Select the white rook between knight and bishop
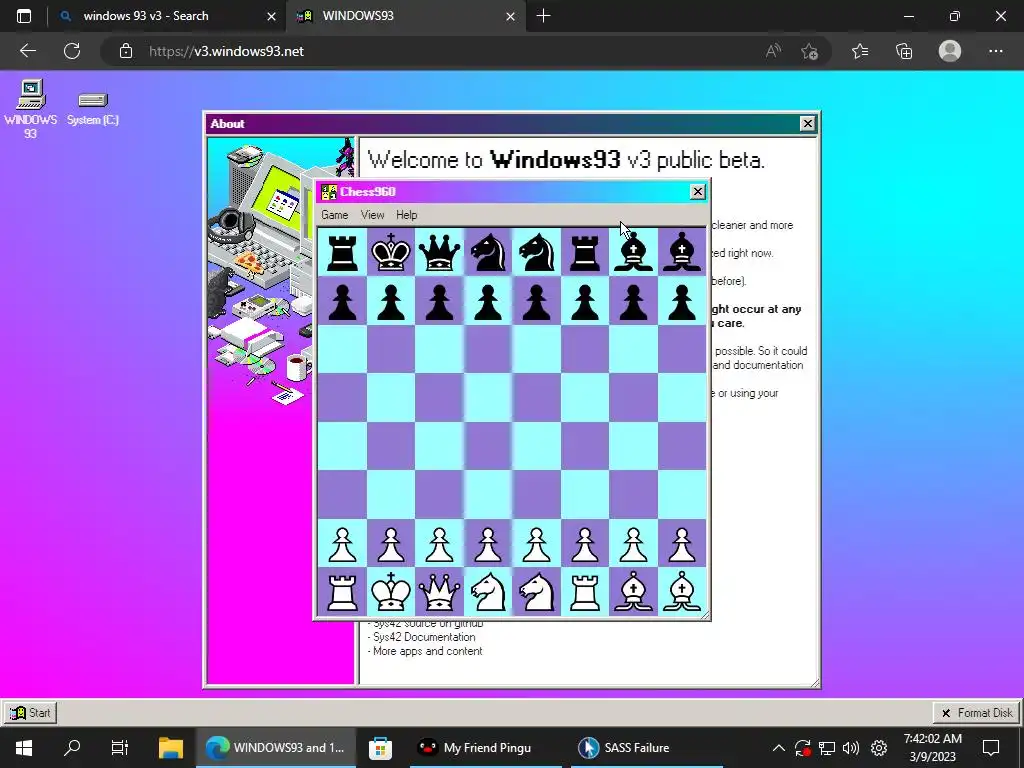The height and width of the screenshot is (768, 1024). tap(584, 592)
